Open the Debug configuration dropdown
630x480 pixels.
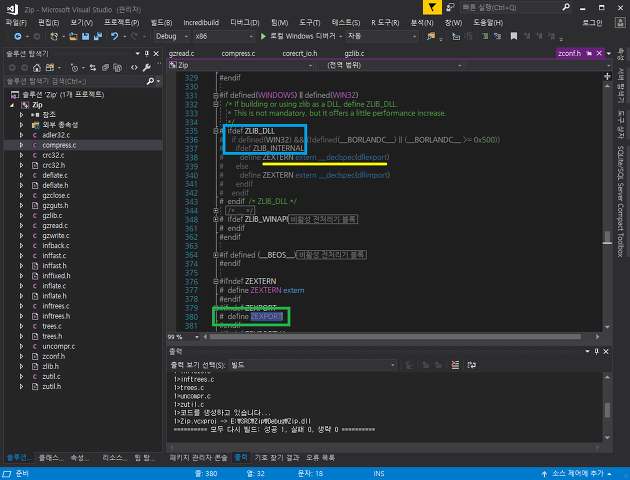pyautogui.click(x=172, y=37)
